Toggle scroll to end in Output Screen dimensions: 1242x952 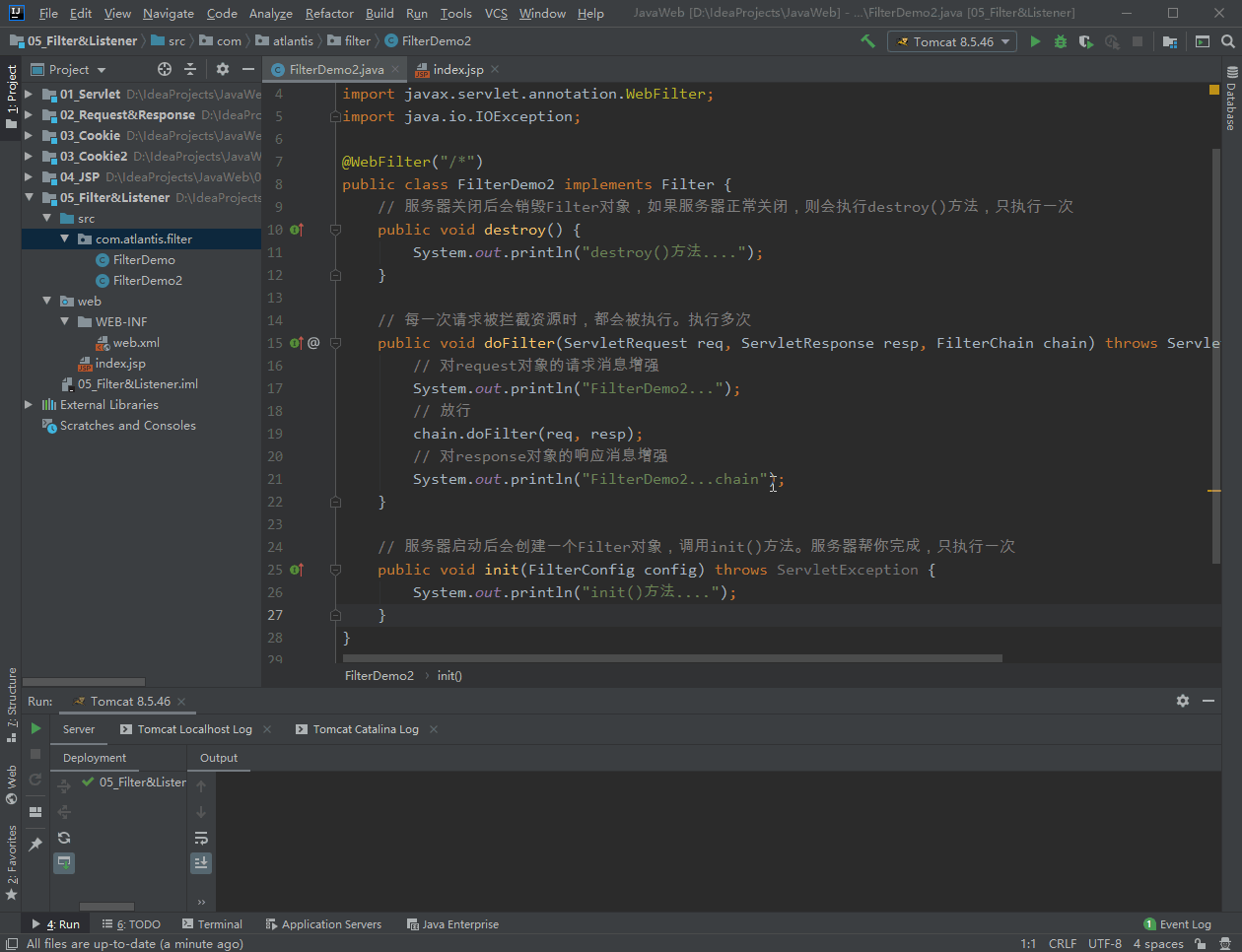pyautogui.click(x=201, y=862)
